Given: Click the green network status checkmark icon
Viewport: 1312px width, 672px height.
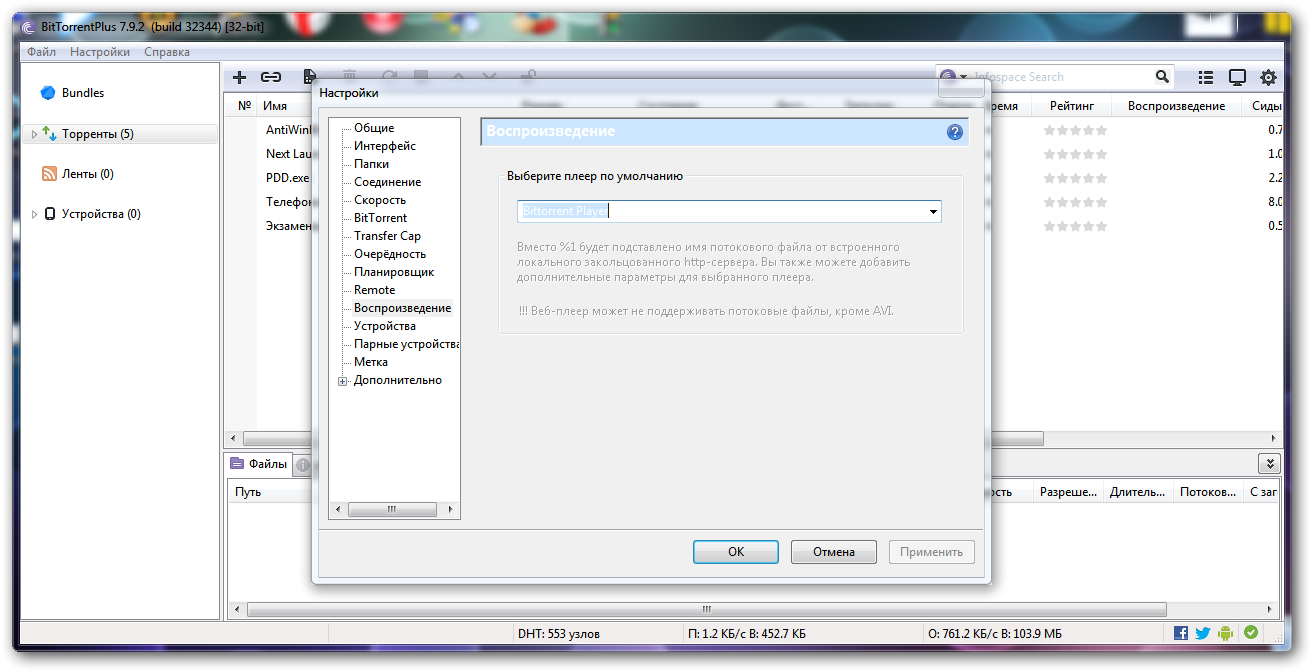Looking at the screenshot, I should coord(1250,633).
